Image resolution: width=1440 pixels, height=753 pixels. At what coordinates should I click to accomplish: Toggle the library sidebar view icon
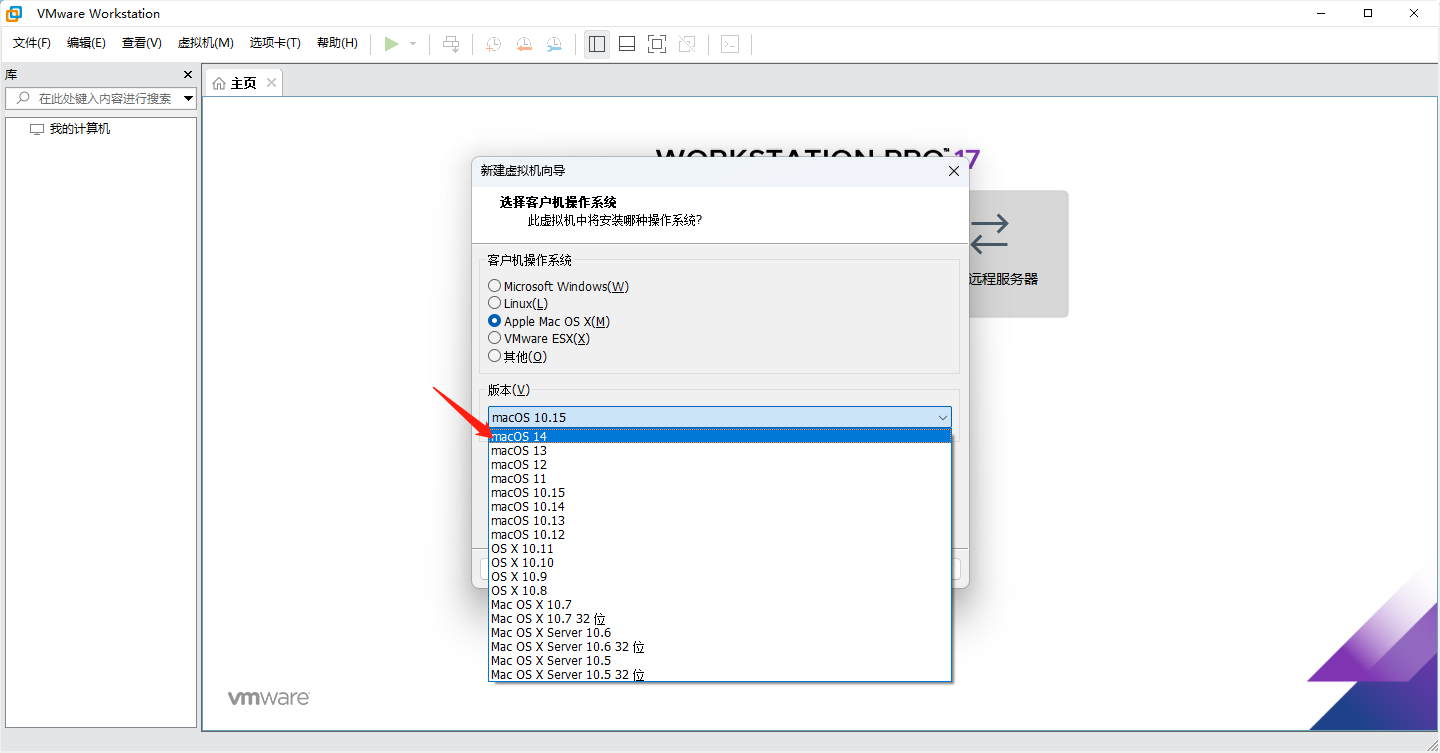pos(597,44)
